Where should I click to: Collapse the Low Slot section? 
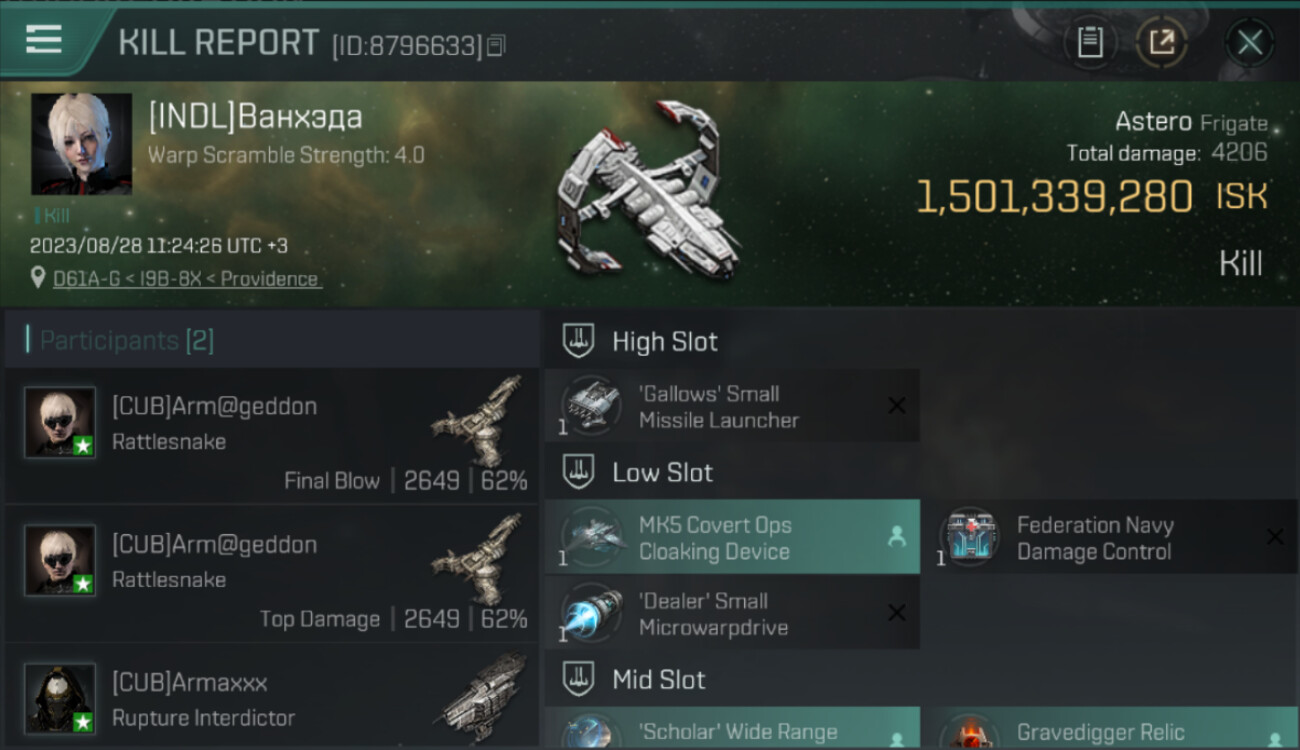tap(578, 472)
